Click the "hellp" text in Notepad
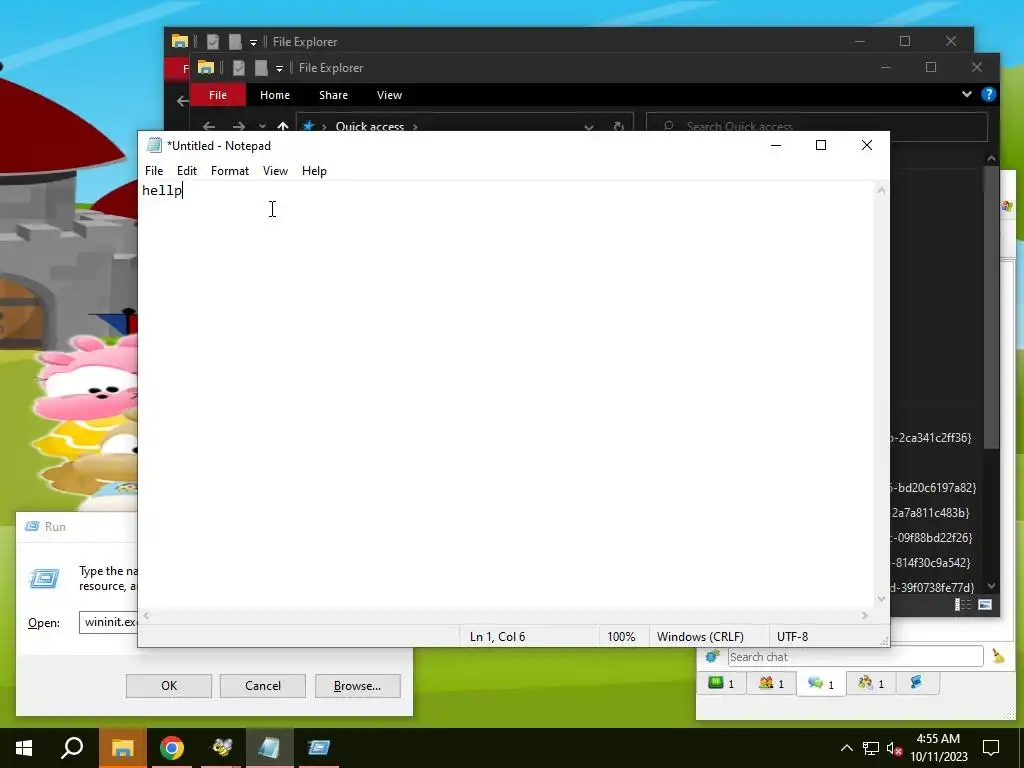1024x768 pixels. pos(162,190)
